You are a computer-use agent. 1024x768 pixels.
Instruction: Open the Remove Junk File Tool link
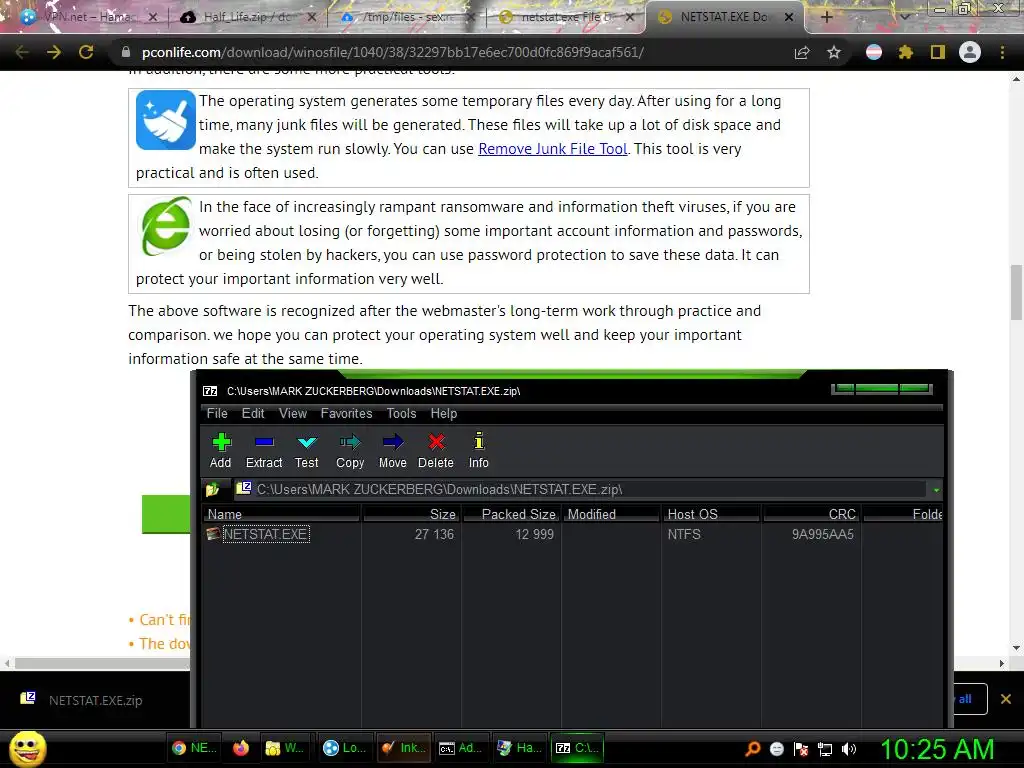point(552,149)
